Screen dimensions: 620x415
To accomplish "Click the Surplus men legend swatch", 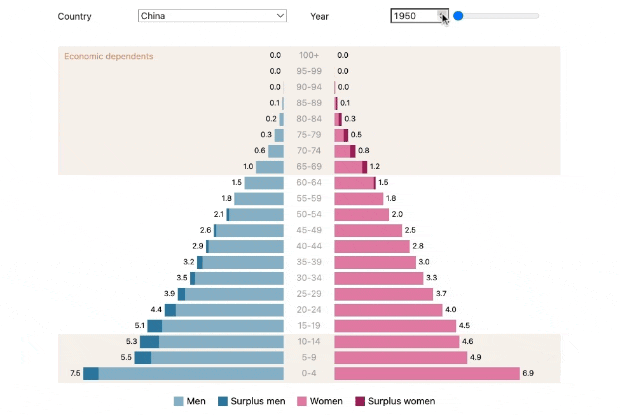I will click(x=223, y=401).
